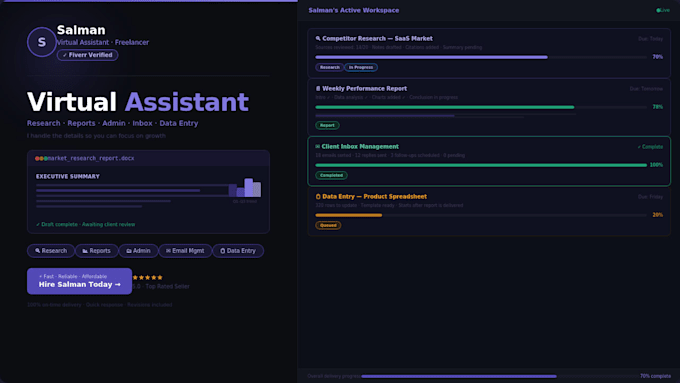The image size is (680, 383).
Task: Select the Reports skill chip
Action: pos(96,251)
